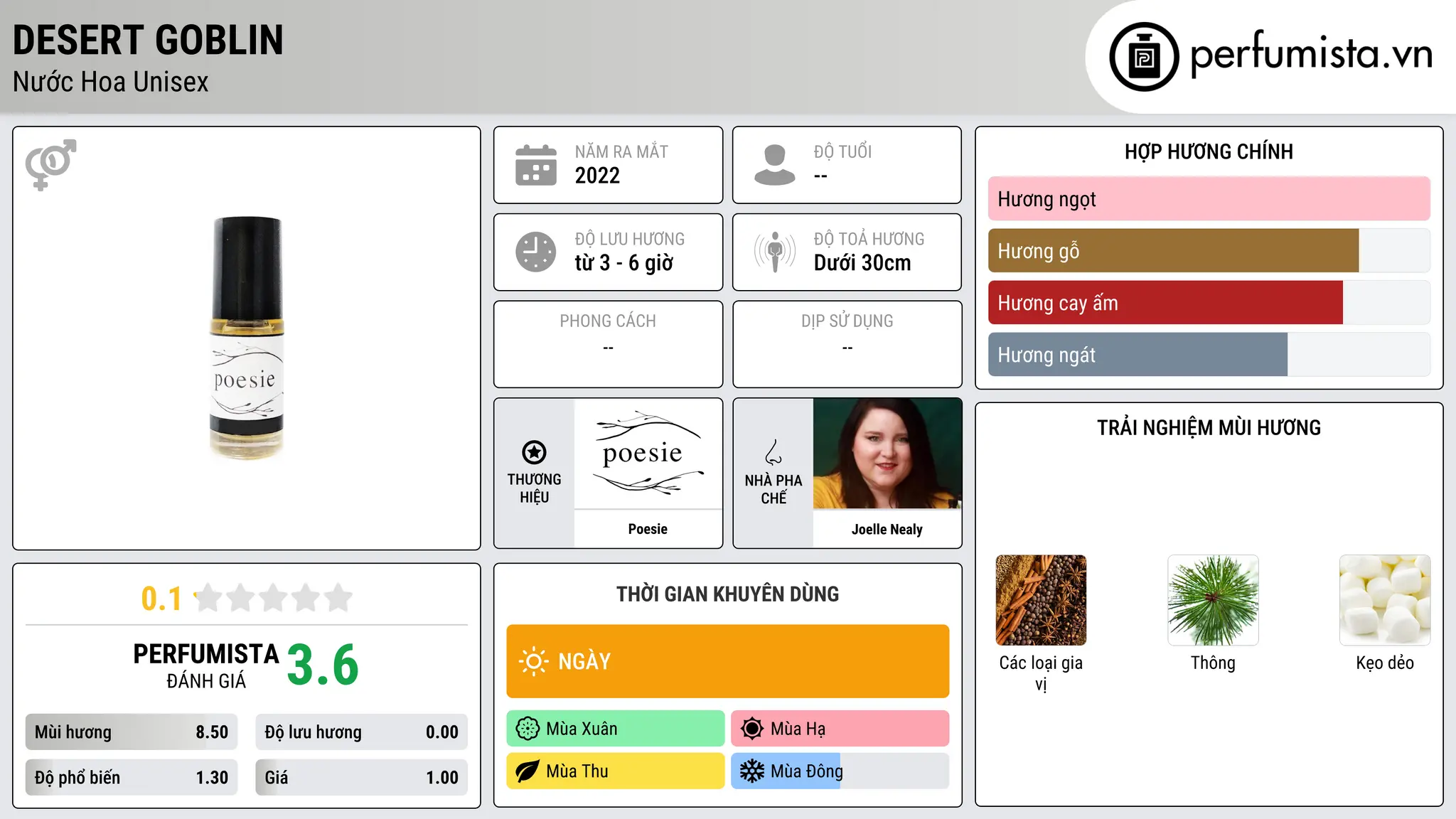Open the Joelle Nealy perfumer photo
This screenshot has width=1456, height=819.
[887, 454]
